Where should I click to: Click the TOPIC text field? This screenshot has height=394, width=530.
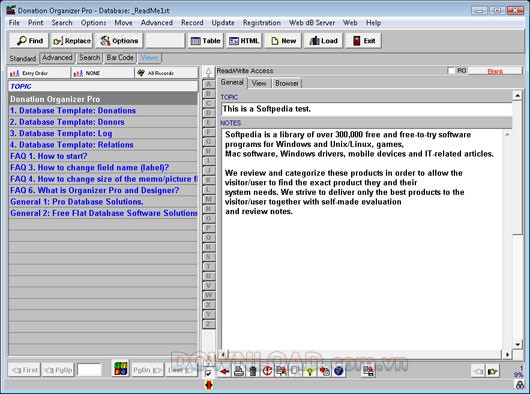coord(366,109)
